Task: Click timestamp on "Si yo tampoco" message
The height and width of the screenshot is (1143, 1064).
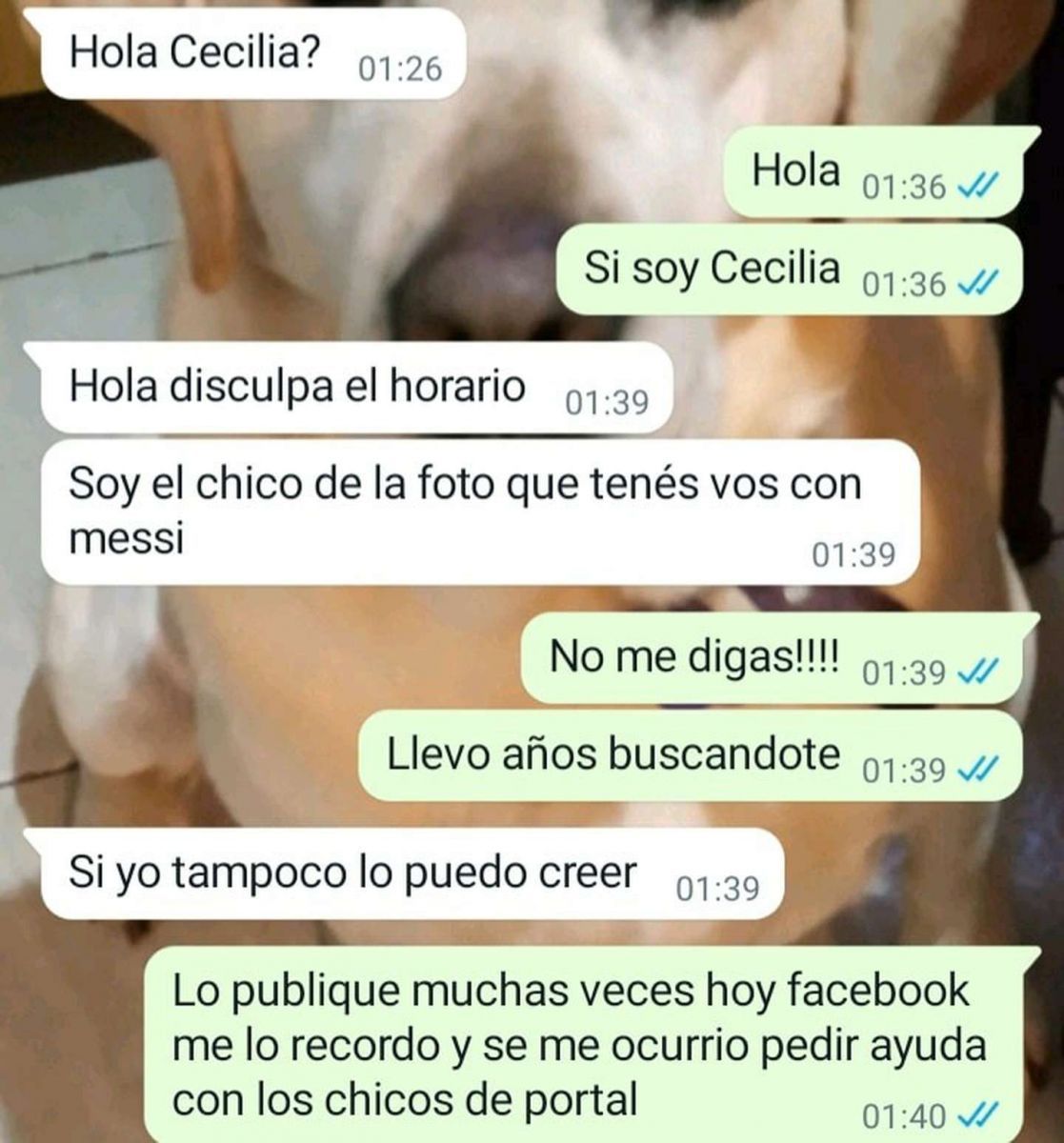Action: [x=717, y=889]
